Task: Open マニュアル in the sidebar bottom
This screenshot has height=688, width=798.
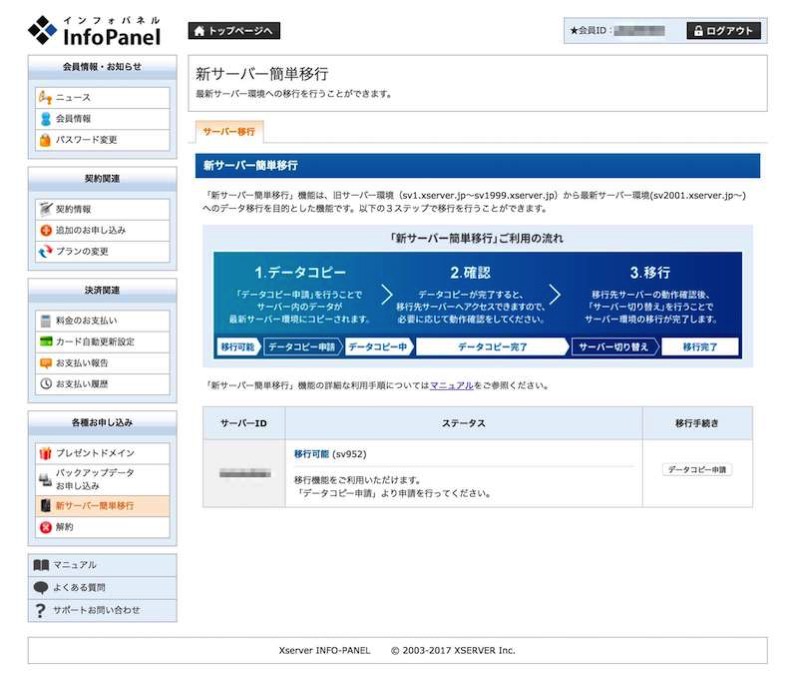Action: click(x=102, y=565)
